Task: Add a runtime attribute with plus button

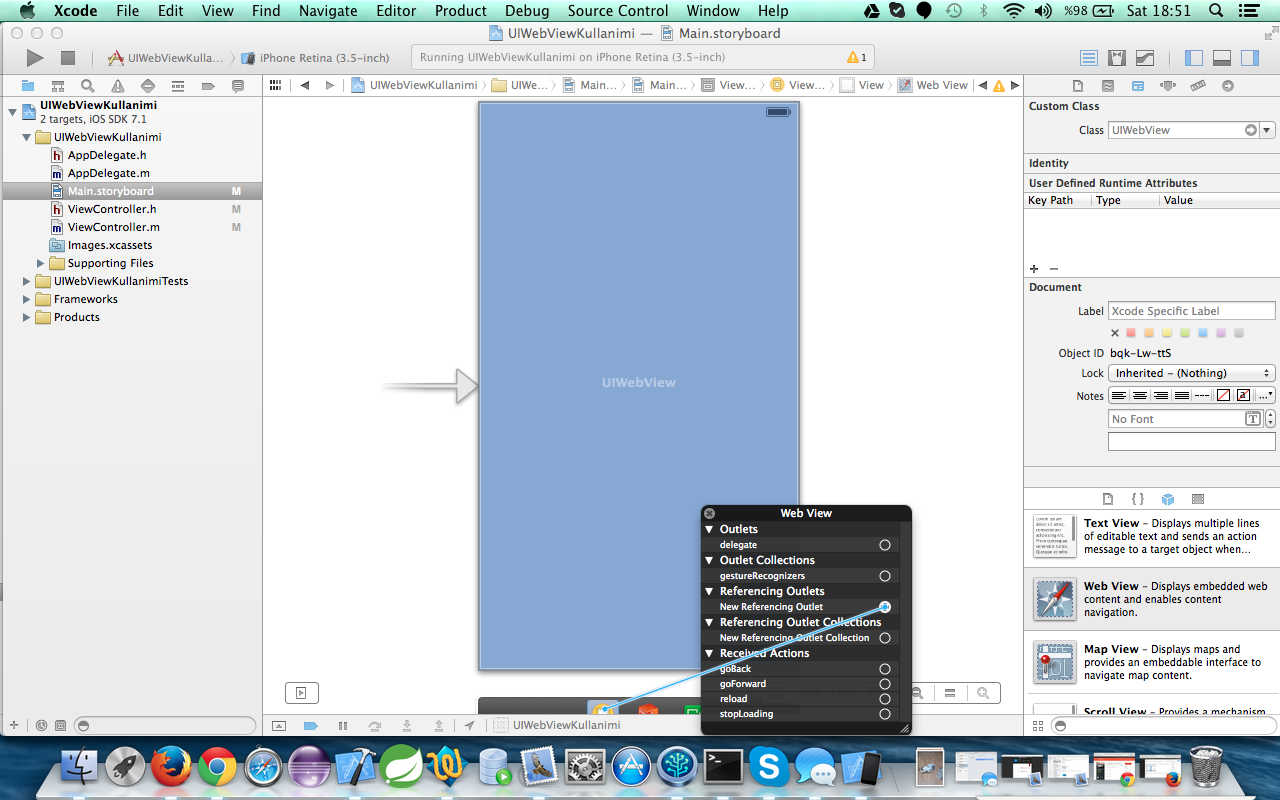Action: (1034, 268)
